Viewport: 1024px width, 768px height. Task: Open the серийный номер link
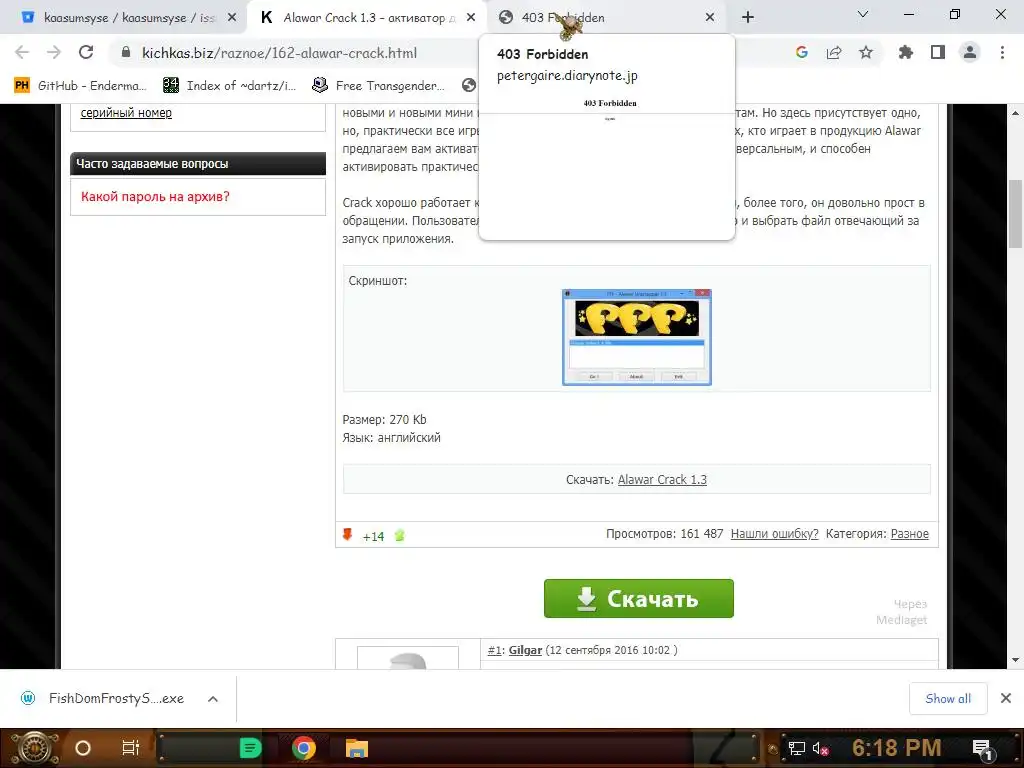click(126, 112)
